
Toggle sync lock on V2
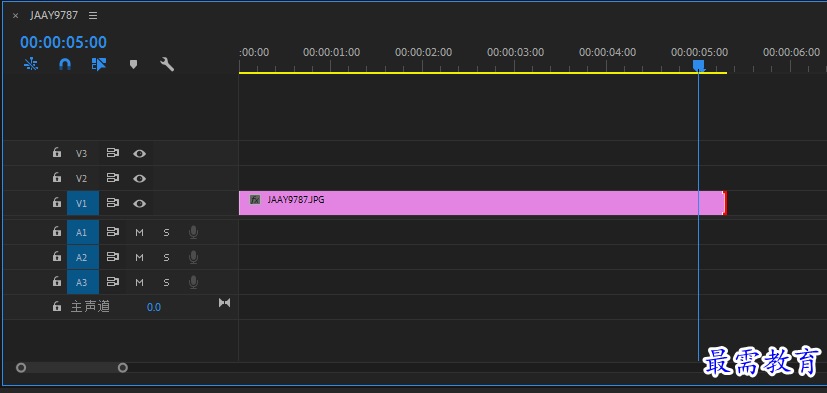click(113, 178)
